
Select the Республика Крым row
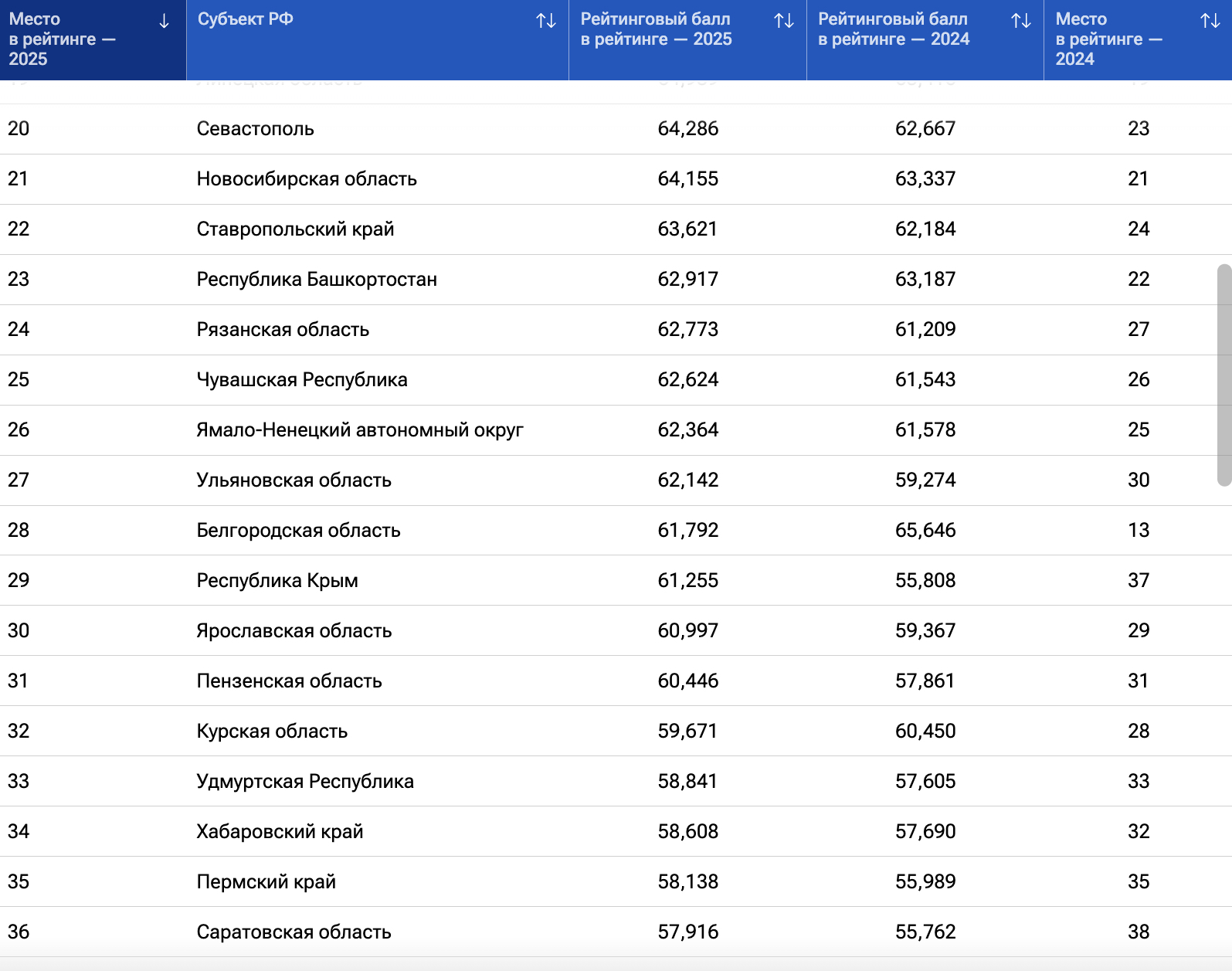pos(277,581)
